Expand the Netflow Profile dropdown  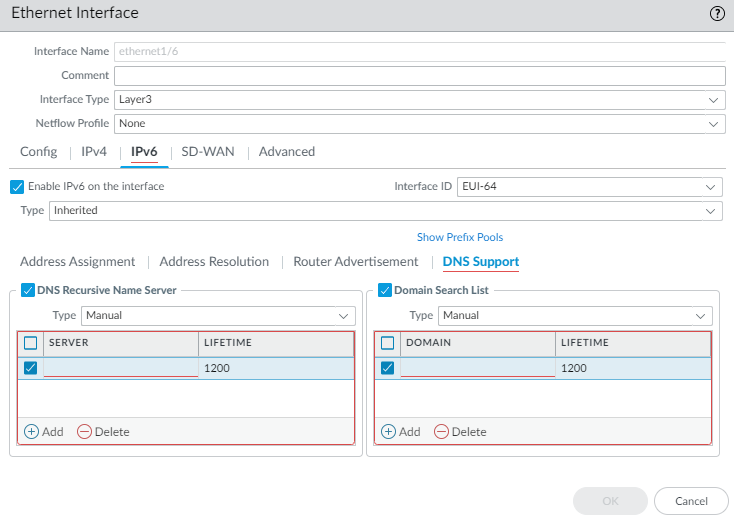pos(419,124)
